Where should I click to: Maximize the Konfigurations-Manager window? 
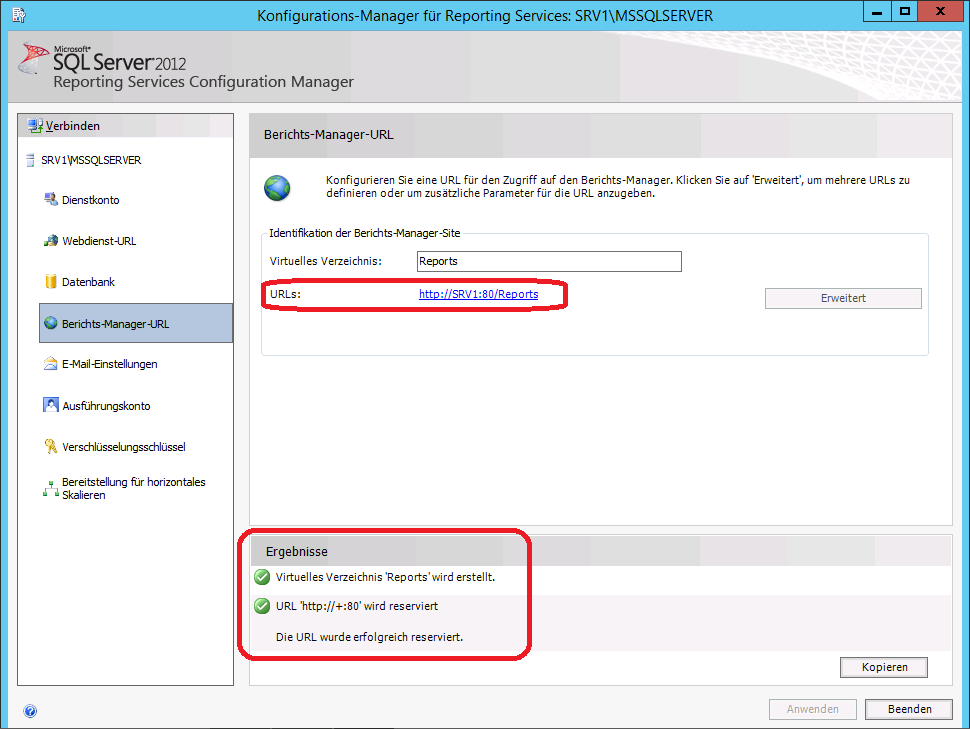coord(904,12)
